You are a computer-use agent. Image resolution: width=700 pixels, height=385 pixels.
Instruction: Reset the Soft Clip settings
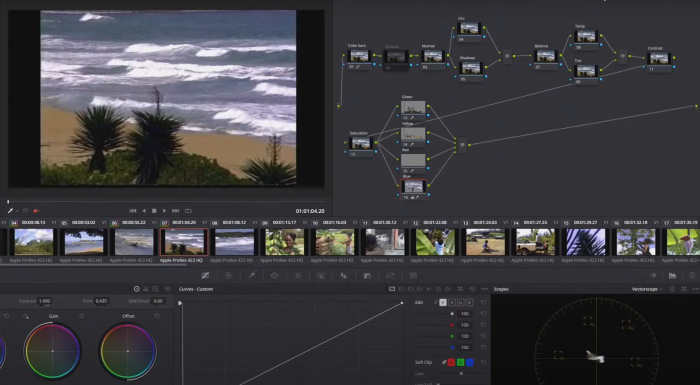point(483,362)
